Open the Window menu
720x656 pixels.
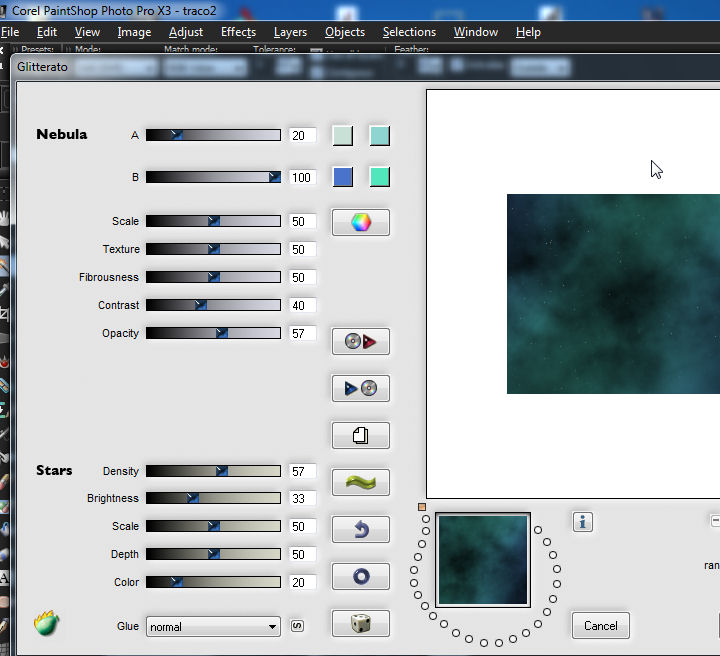pos(476,32)
